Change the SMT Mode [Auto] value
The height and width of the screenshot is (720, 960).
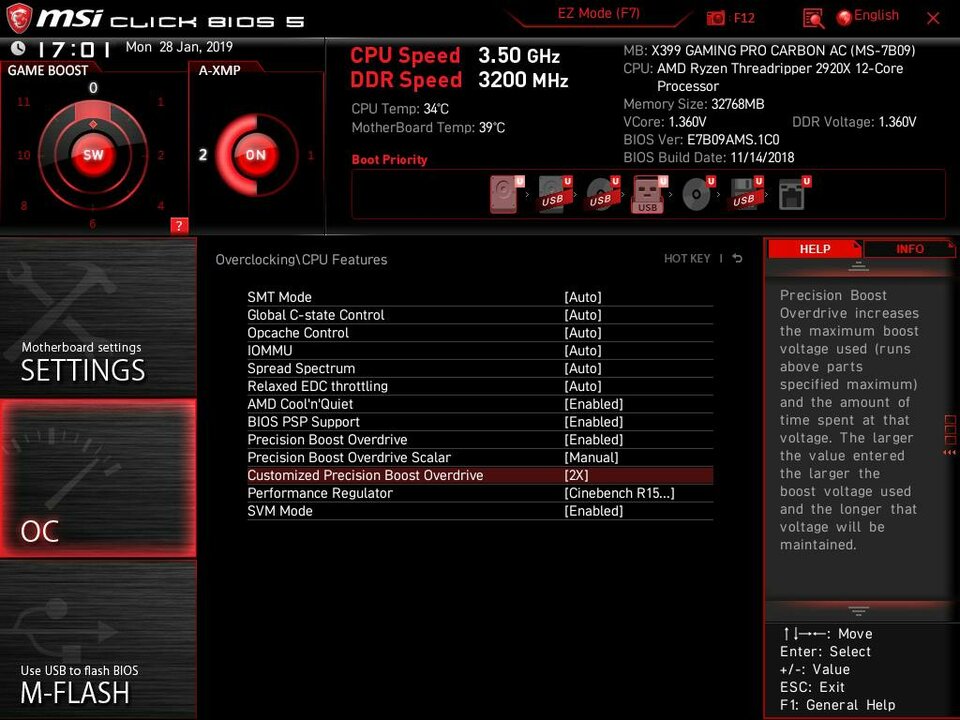point(583,297)
